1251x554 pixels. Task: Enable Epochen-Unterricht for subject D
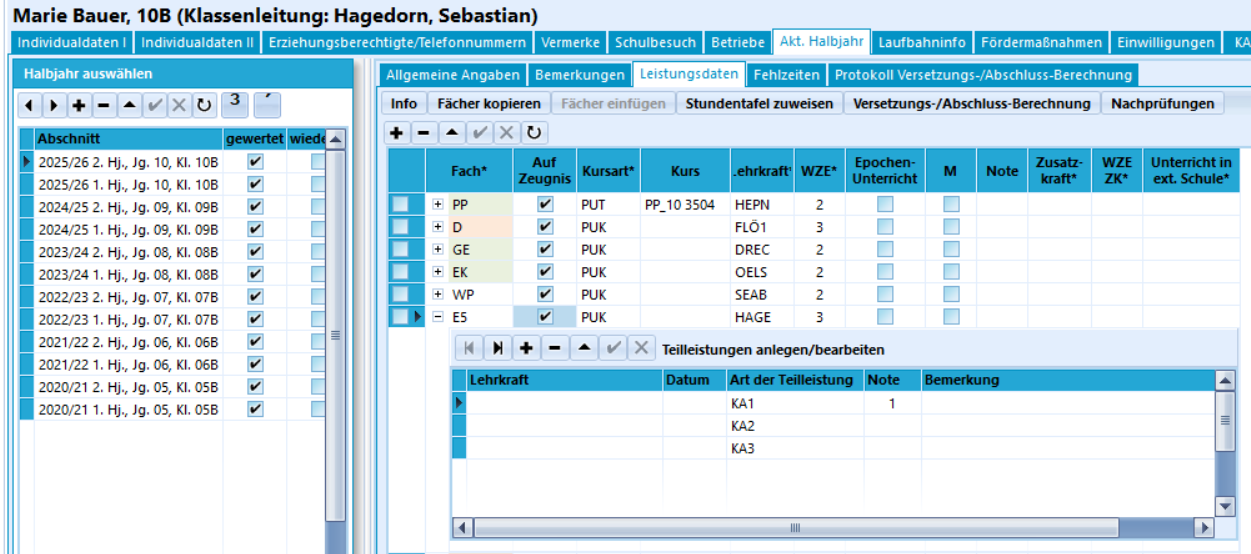[x=885, y=227]
